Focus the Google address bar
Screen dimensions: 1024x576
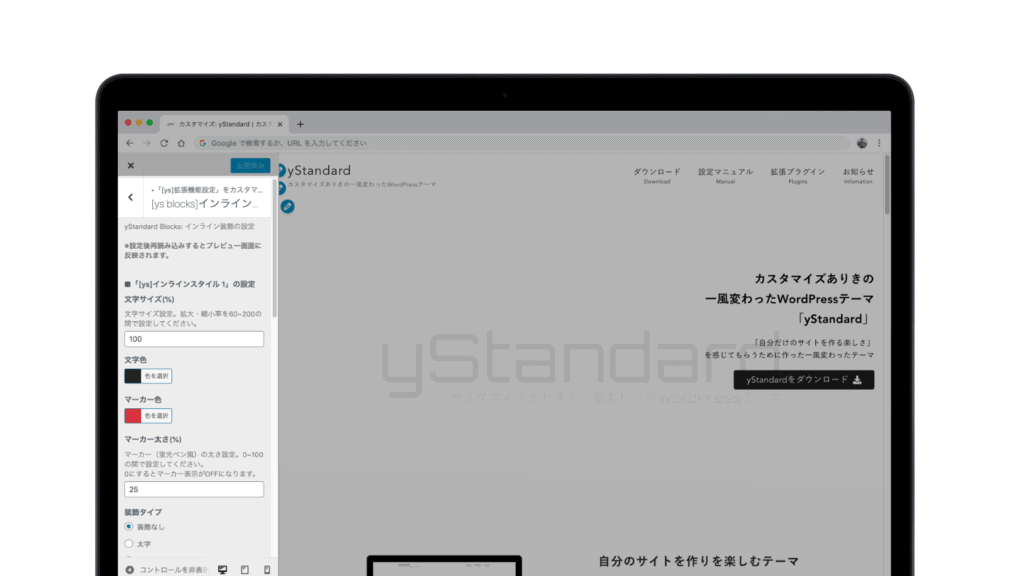click(x=522, y=143)
